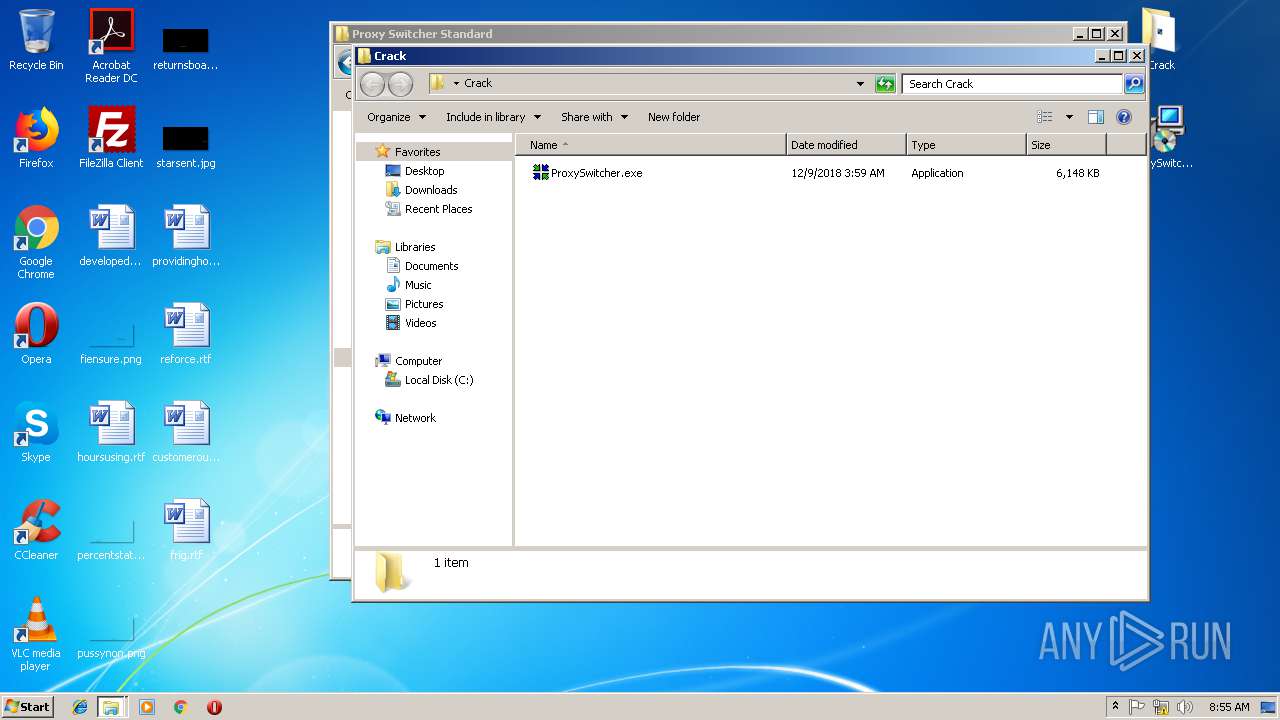Open Explorer help question mark
Viewport: 1280px width, 720px height.
[1124, 117]
